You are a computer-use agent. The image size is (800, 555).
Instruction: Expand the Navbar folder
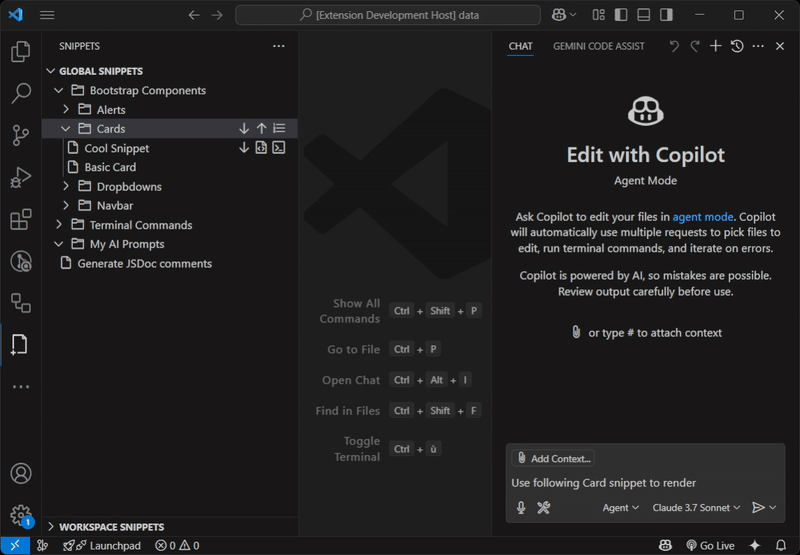coord(66,206)
